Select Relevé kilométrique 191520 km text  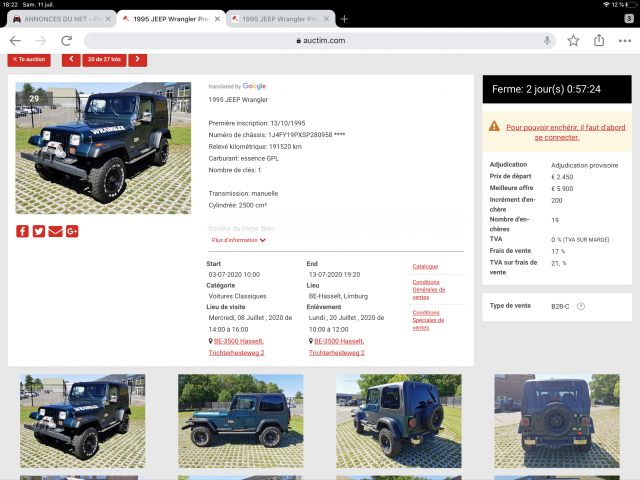255,147
